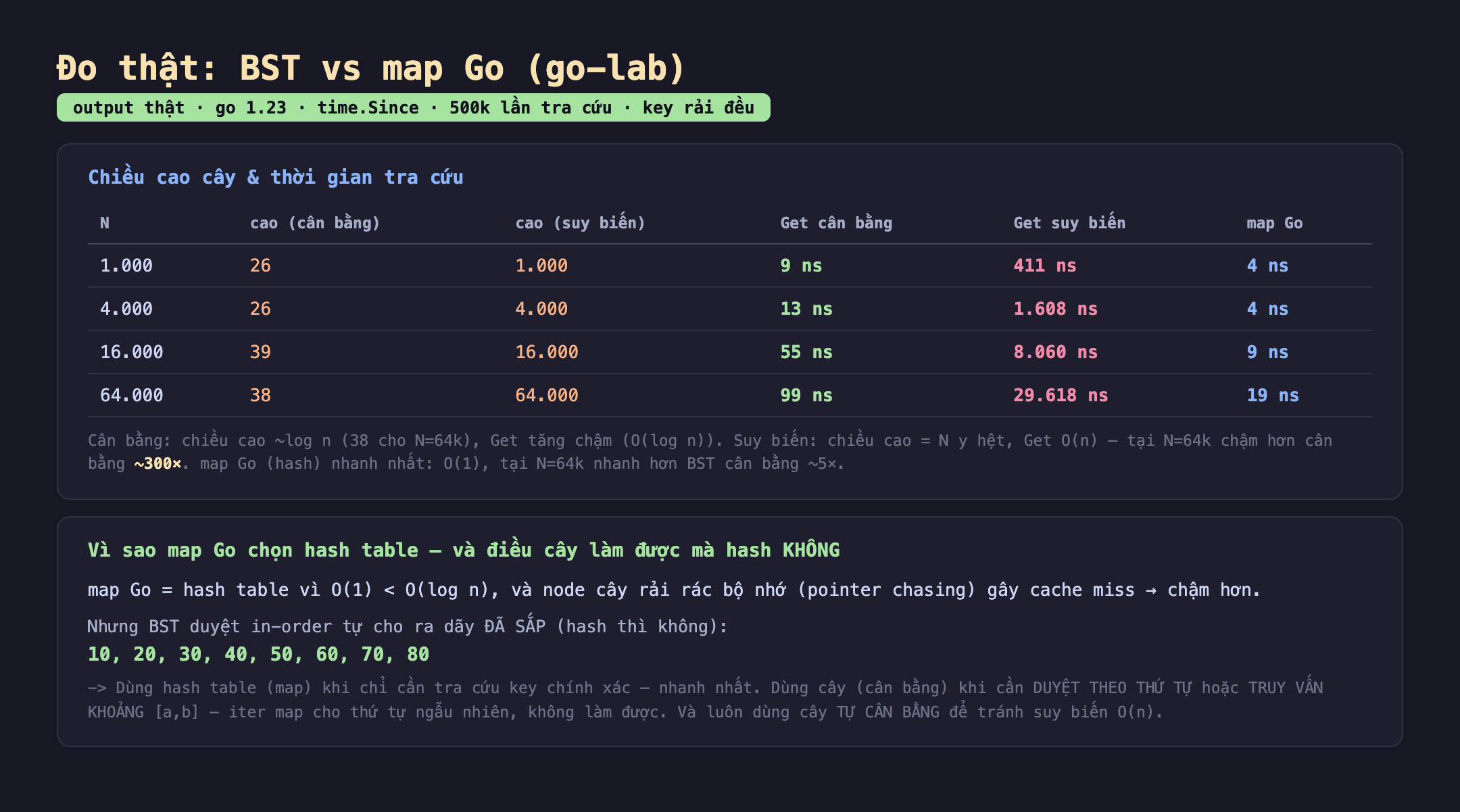Click the line starting 'map Go = hash table vì O(1)'

674,590
